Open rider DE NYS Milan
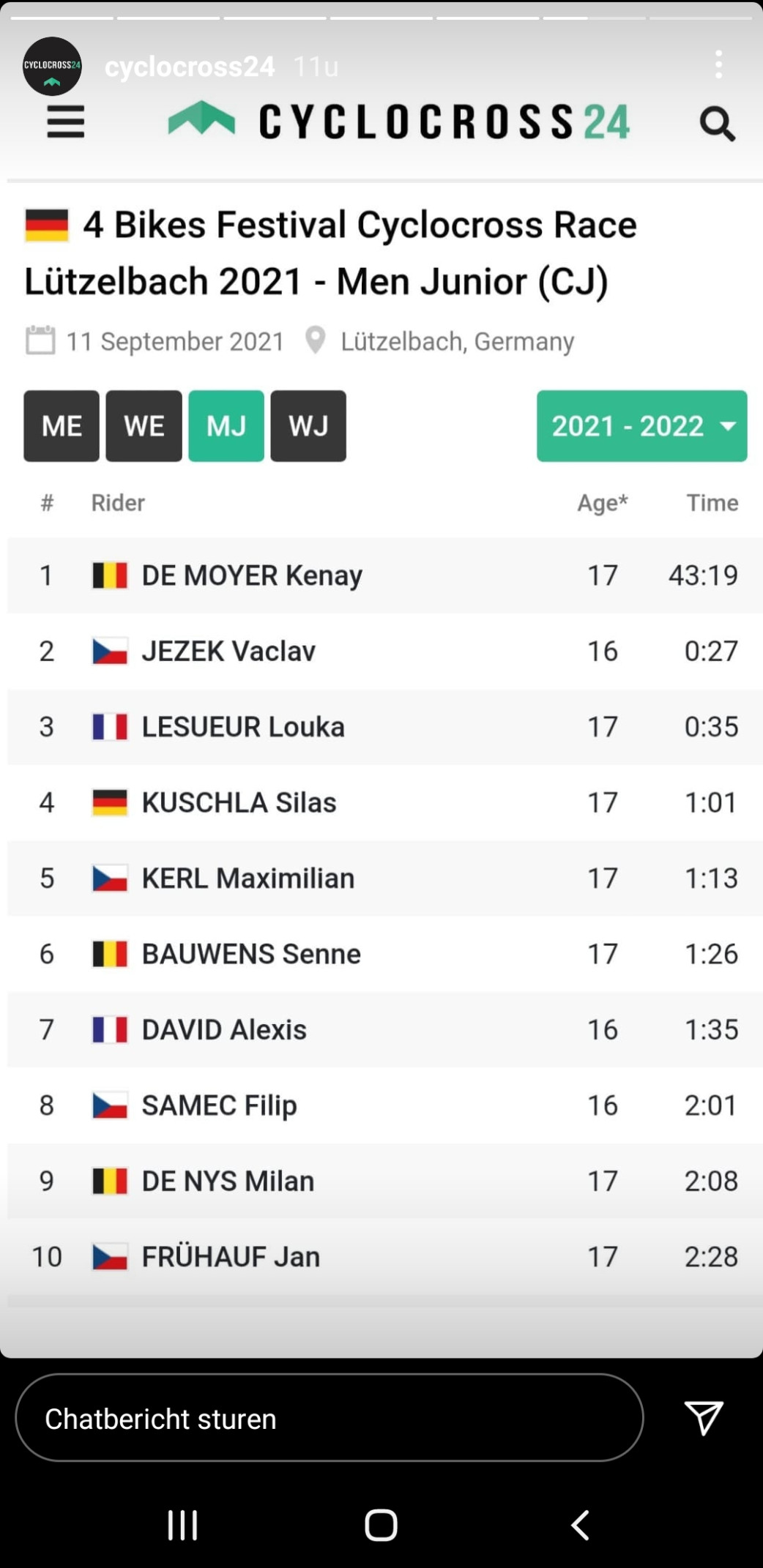This screenshot has height=1568, width=763. point(228,1181)
